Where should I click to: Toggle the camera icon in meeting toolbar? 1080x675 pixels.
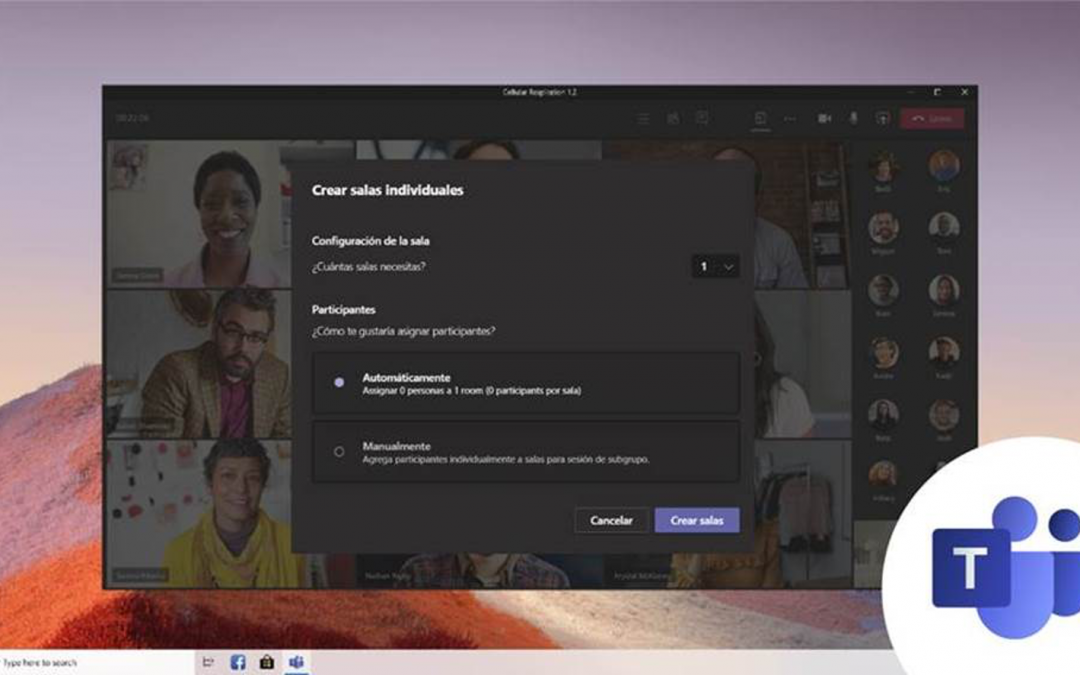pyautogui.click(x=824, y=118)
